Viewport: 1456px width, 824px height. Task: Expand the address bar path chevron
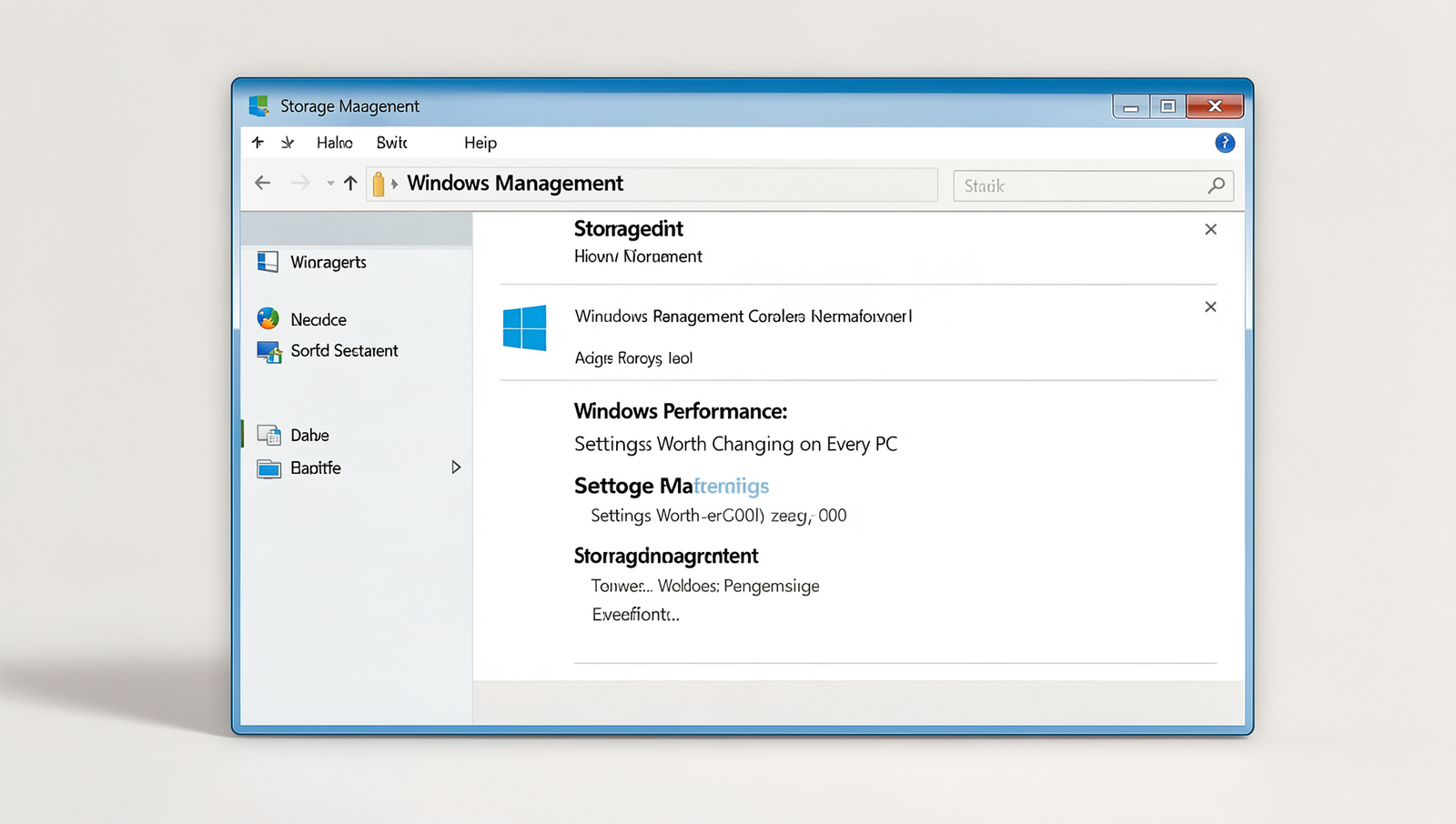point(395,184)
